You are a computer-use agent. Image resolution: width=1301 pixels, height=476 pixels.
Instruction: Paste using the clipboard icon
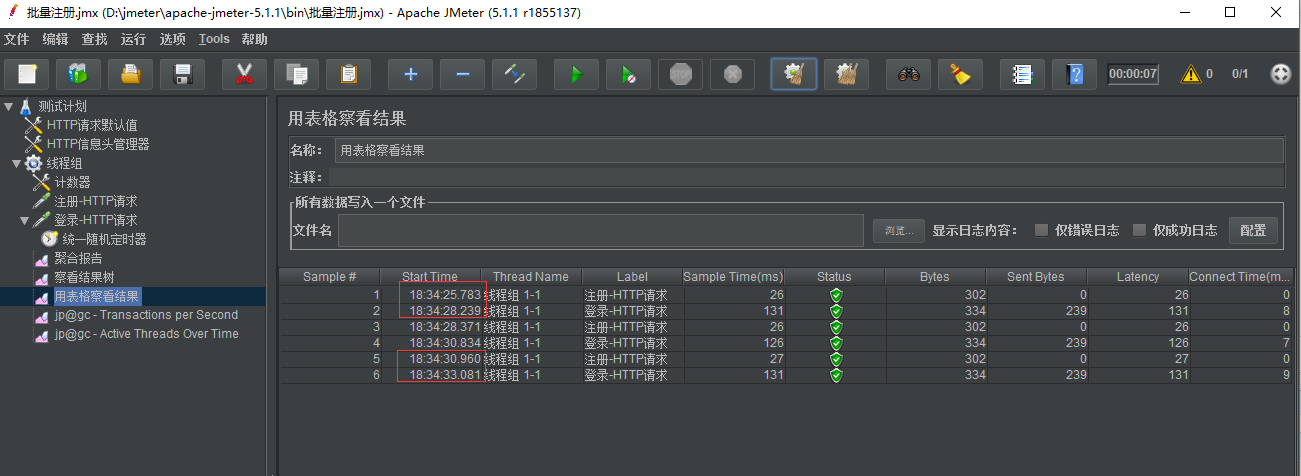click(x=348, y=74)
